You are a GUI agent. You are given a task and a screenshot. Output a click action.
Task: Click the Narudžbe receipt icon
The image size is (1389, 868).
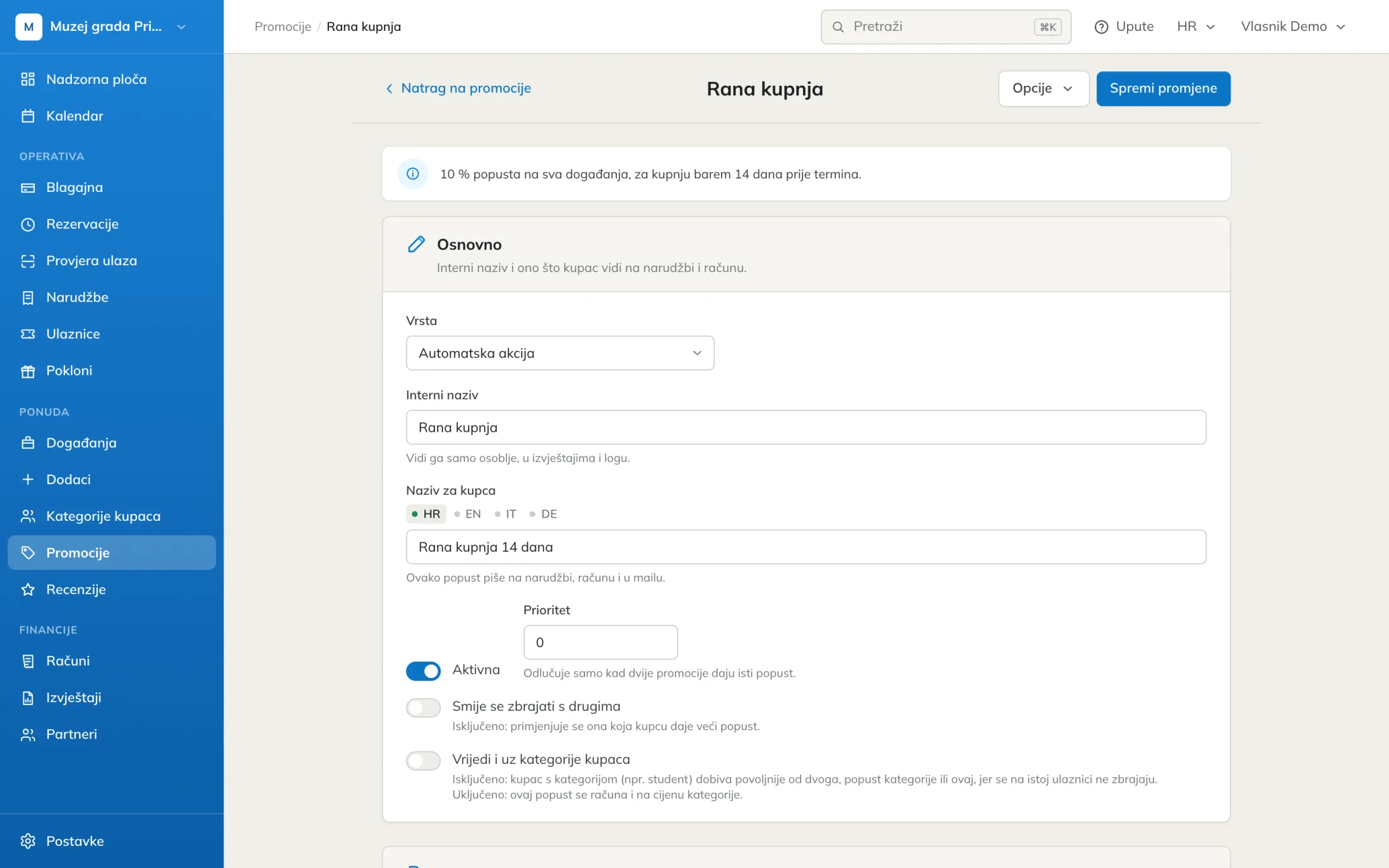(28, 297)
